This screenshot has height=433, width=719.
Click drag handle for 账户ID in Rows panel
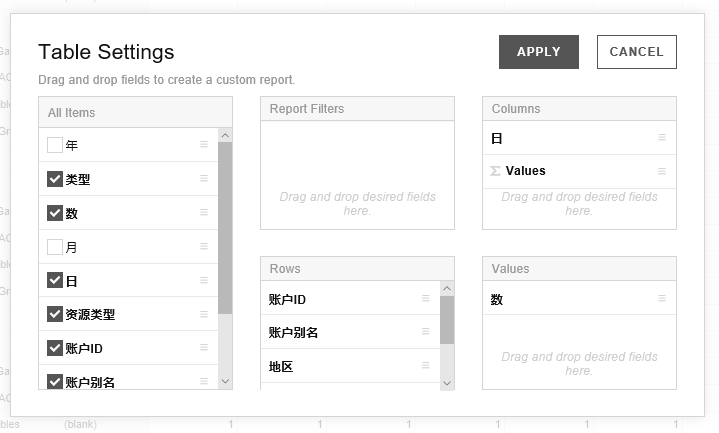click(425, 299)
